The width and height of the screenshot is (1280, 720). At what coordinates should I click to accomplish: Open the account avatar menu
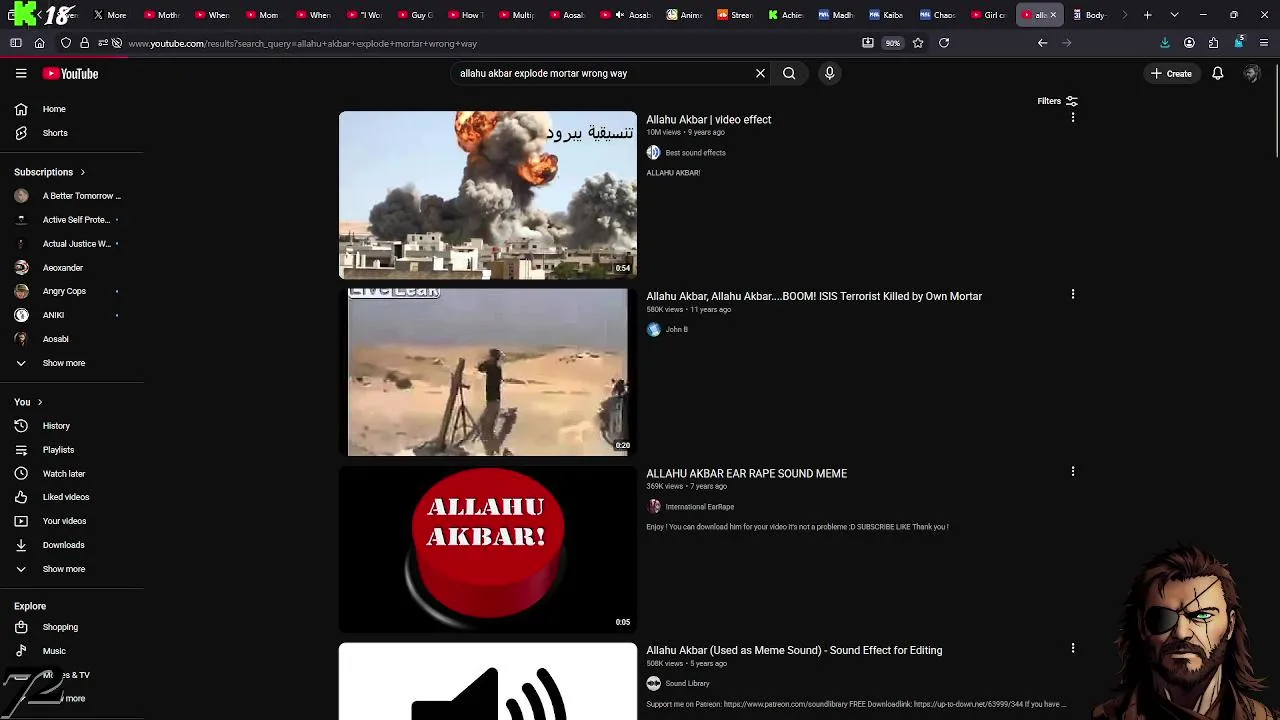(x=1251, y=74)
